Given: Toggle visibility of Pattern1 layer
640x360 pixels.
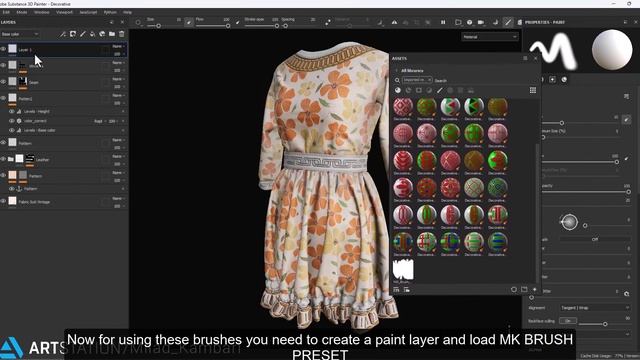Looking at the screenshot, I should pyautogui.click(x=3, y=98).
